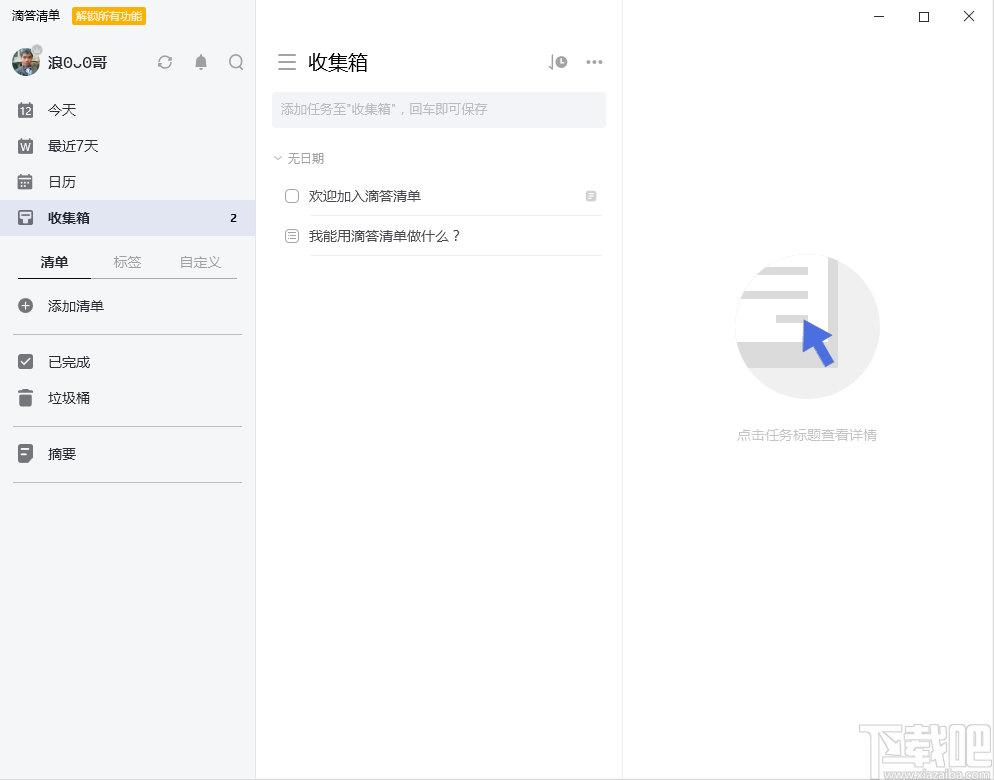
Task: Open the ... more options menu
Action: (x=594, y=62)
